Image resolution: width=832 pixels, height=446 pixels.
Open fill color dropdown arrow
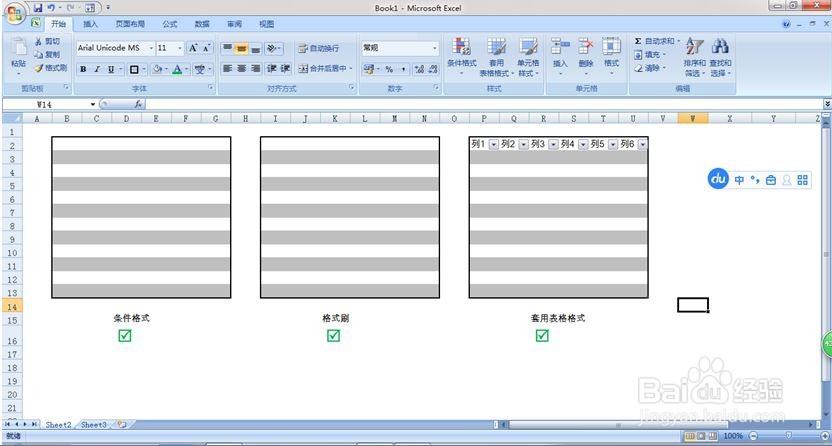coord(166,69)
